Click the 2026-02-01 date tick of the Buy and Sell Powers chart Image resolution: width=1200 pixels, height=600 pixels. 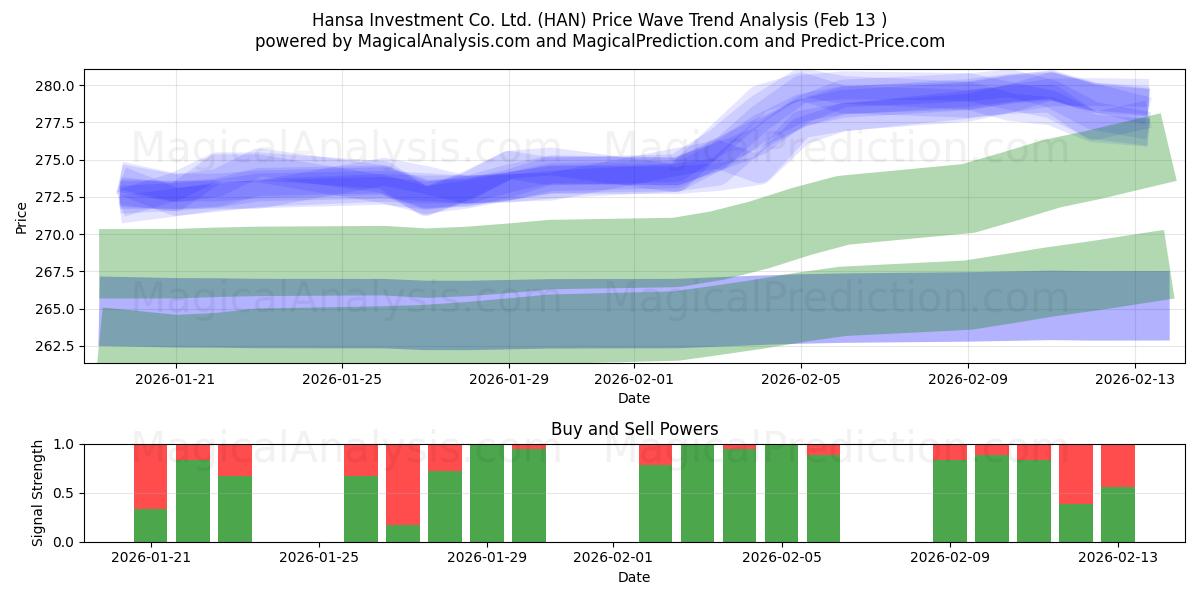(x=613, y=558)
